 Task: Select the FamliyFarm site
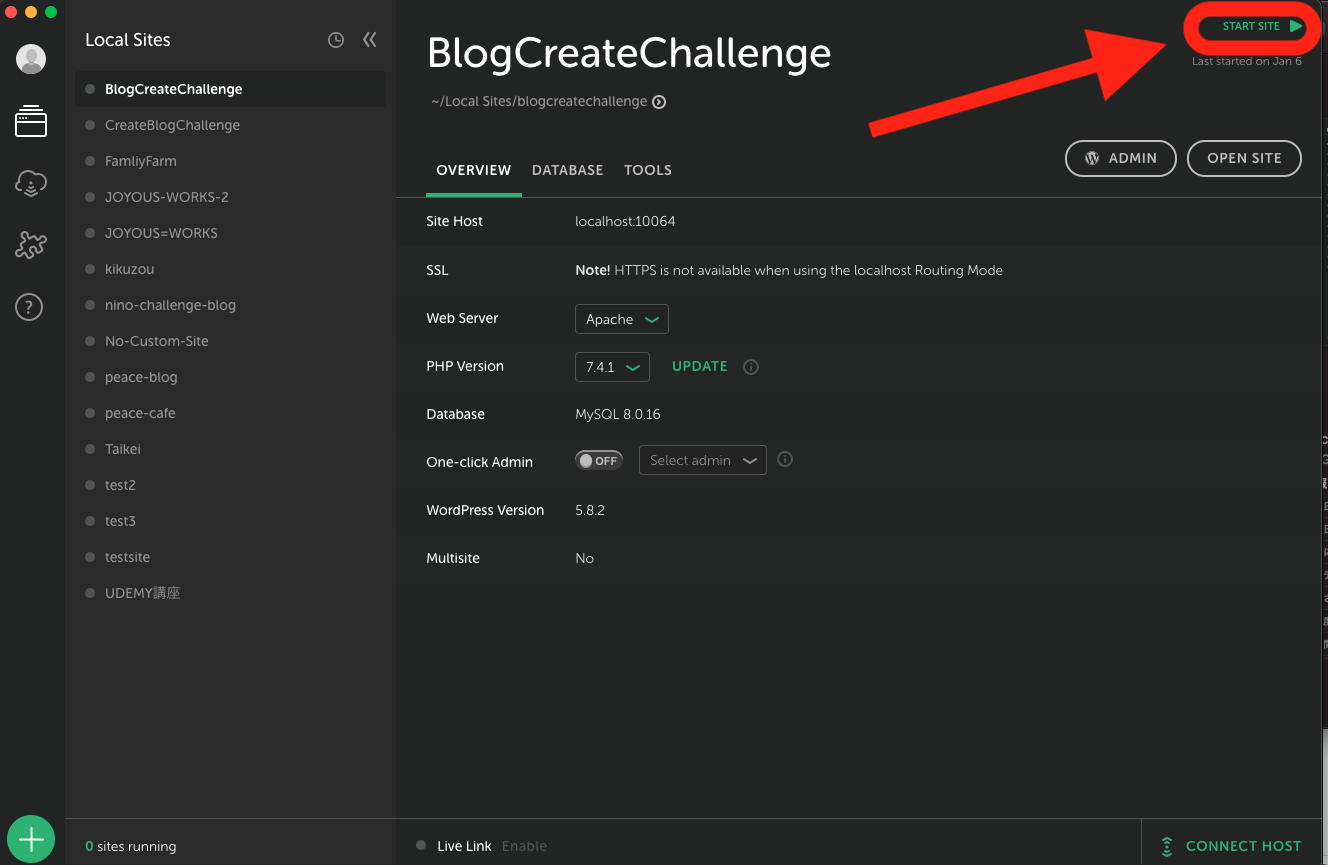click(x=230, y=161)
